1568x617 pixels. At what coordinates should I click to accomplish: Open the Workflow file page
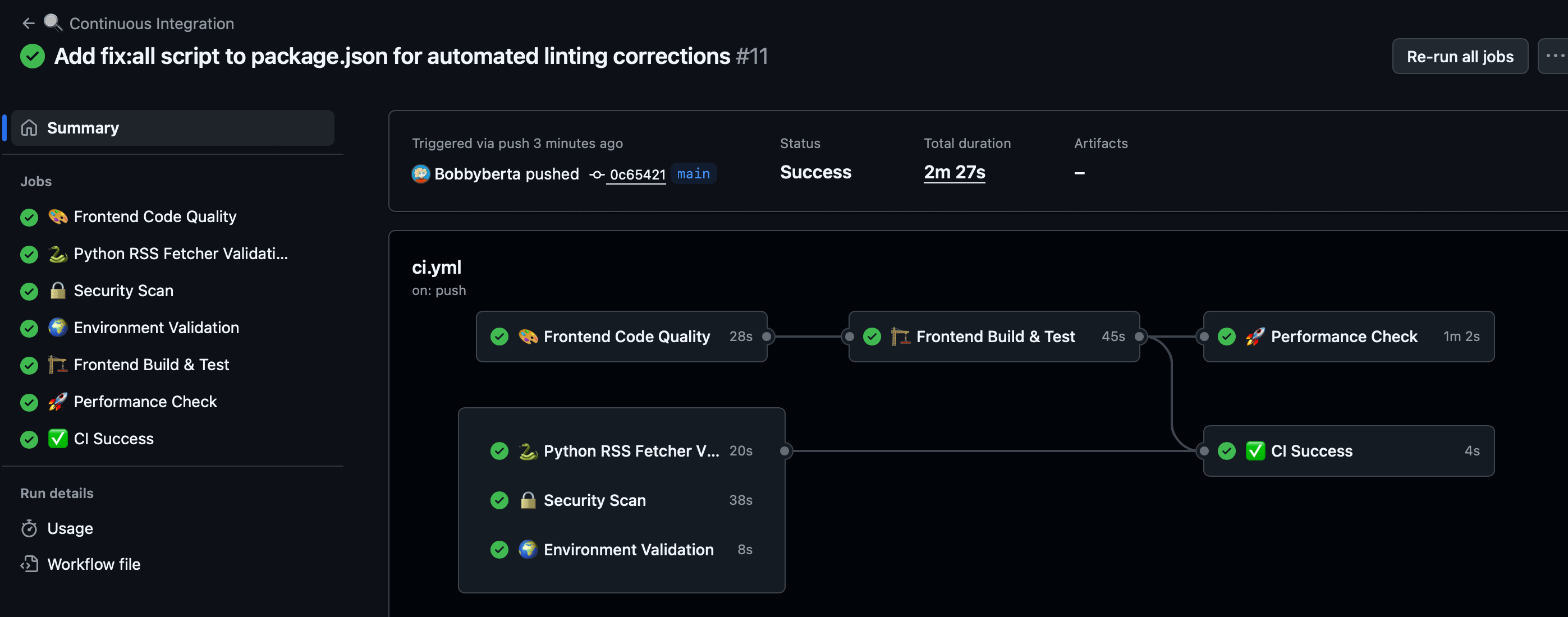94,564
